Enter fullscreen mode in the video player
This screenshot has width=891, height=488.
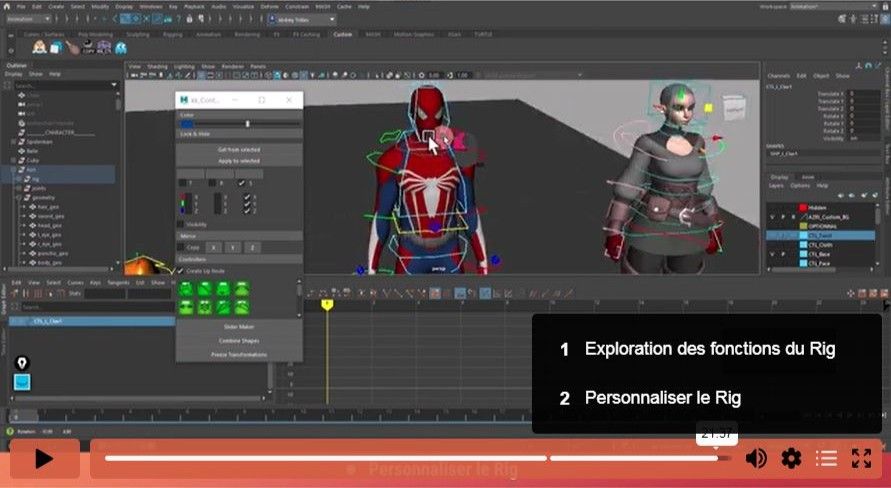[861, 458]
